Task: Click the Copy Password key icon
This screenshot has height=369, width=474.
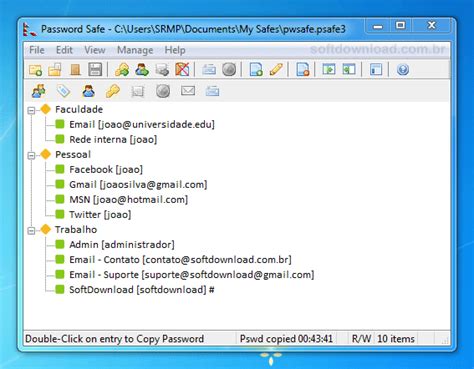Action: 122,70
